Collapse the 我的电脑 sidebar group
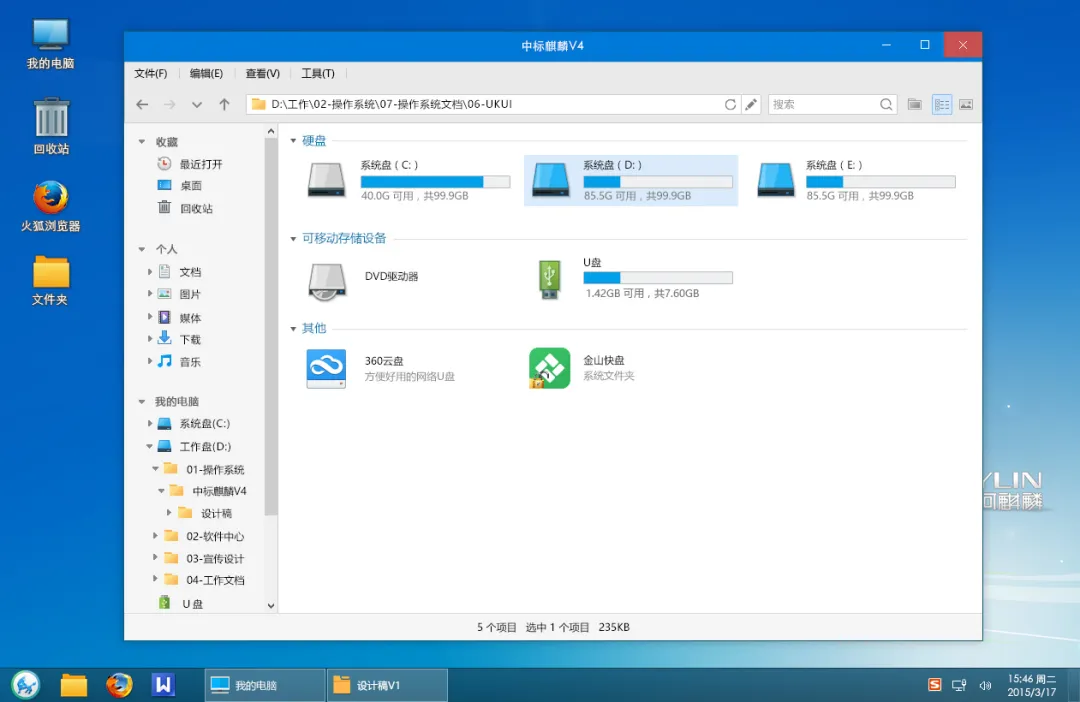The height and width of the screenshot is (702, 1080). [x=142, y=402]
